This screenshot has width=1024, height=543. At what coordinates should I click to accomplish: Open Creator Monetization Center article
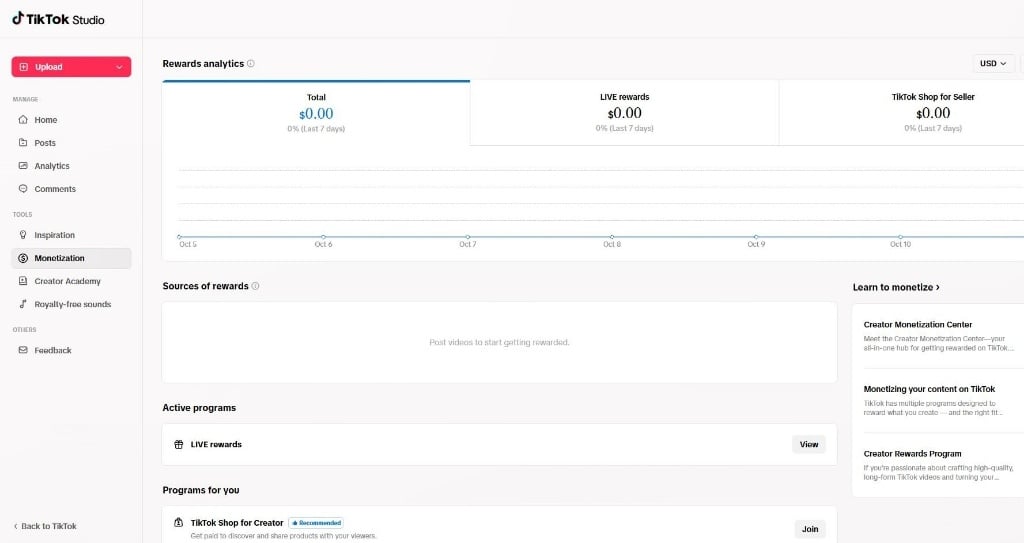pyautogui.click(x=938, y=336)
